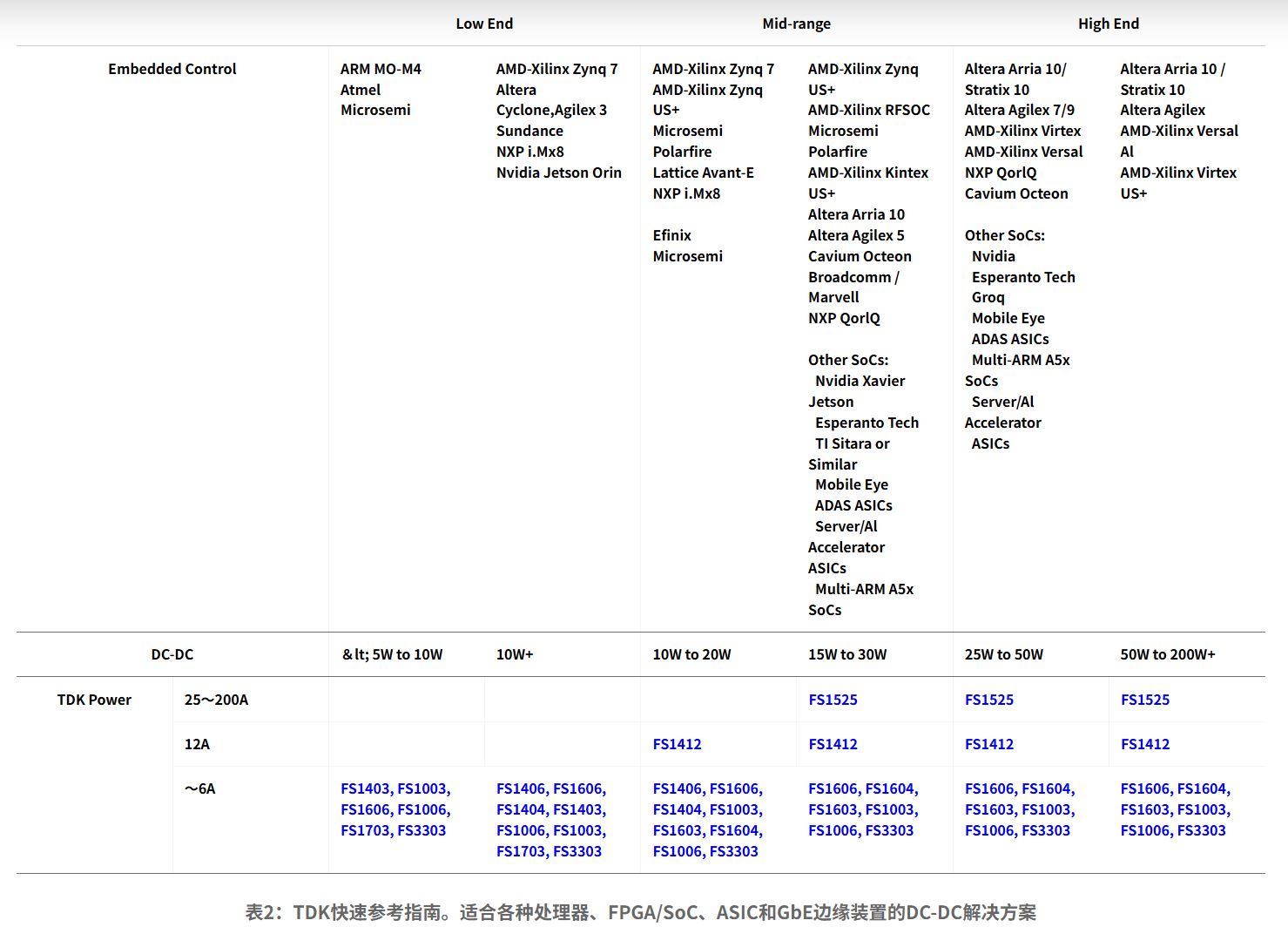The height and width of the screenshot is (927, 1288).
Task: Click FS1606 link in 15W to 30W column
Action: pyautogui.click(x=833, y=788)
